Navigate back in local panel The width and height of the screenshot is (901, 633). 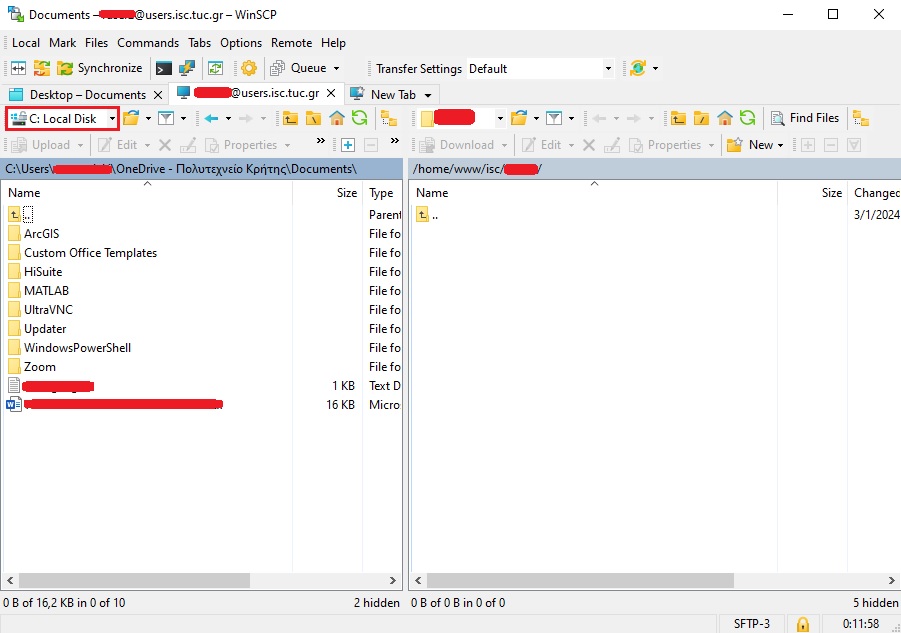point(211,118)
